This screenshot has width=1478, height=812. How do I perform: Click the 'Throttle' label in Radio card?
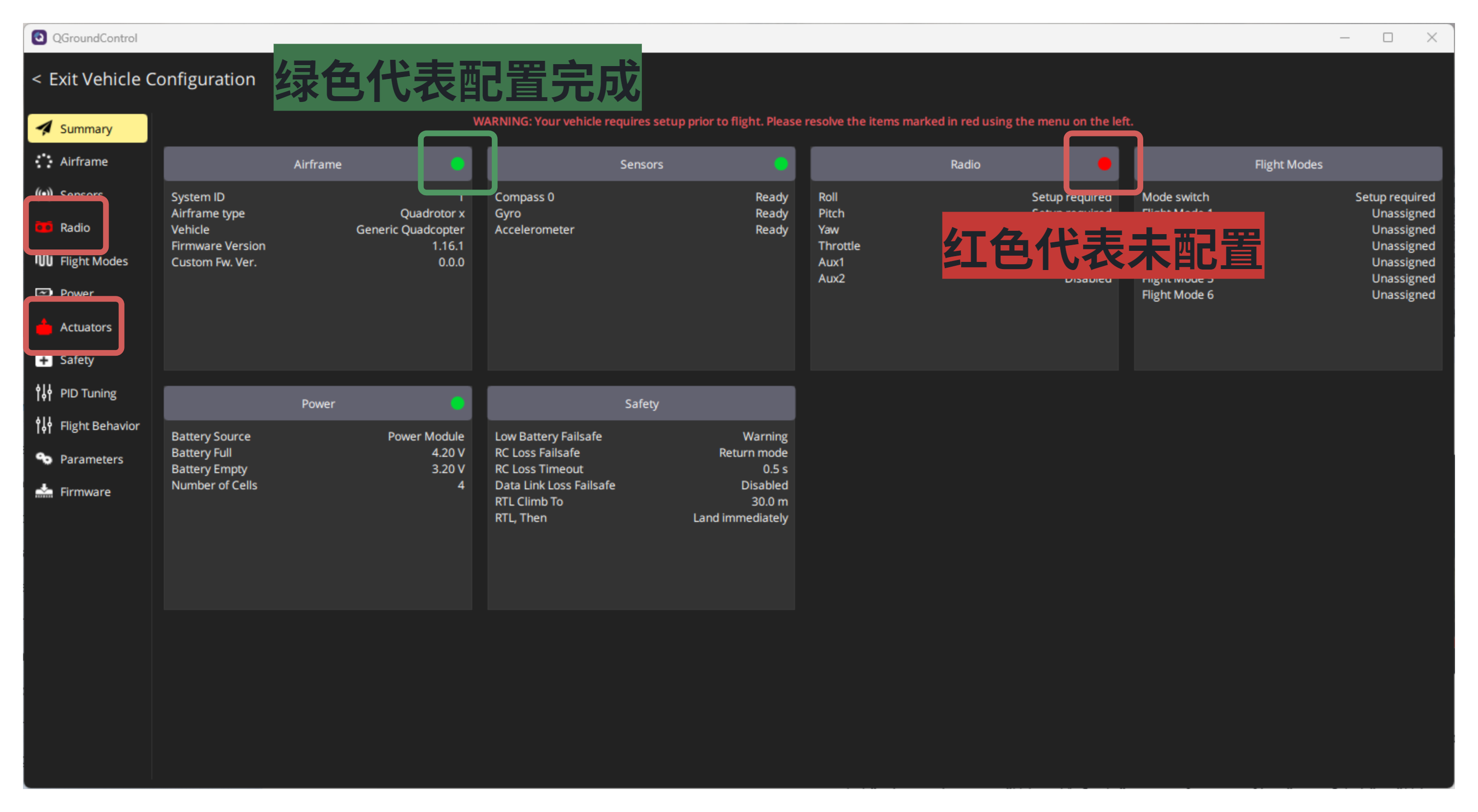click(840, 246)
